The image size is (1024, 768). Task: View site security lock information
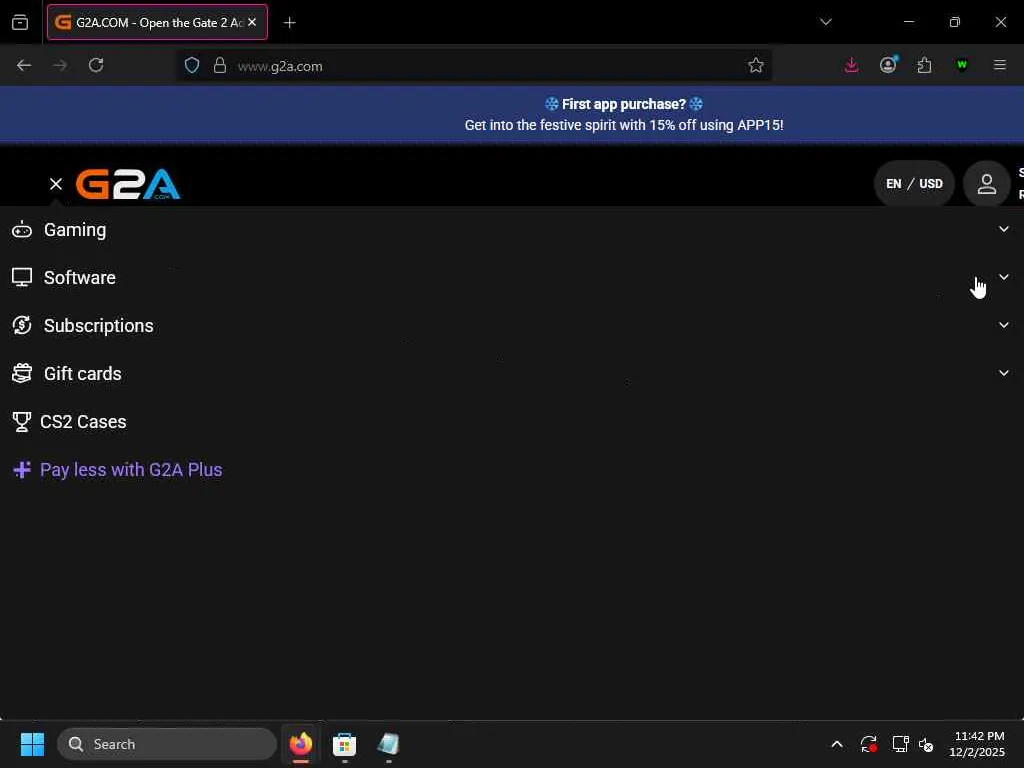tap(220, 65)
